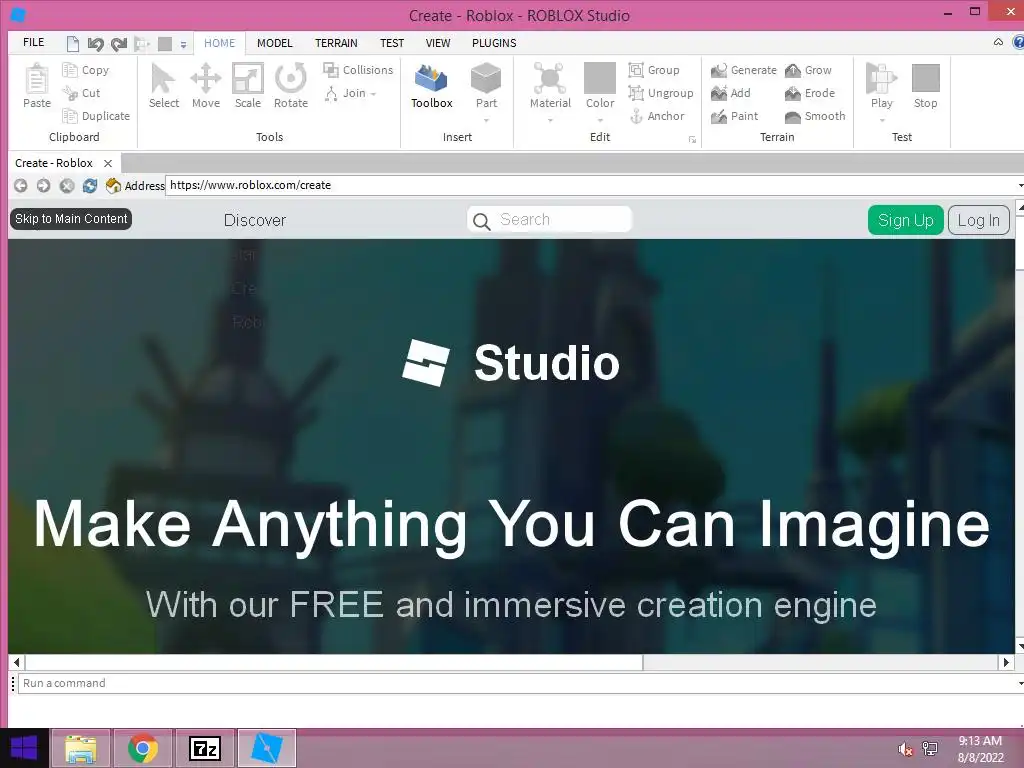Screen dimensions: 1024x768
Task: Click the green Sign Up button
Action: pos(905,220)
